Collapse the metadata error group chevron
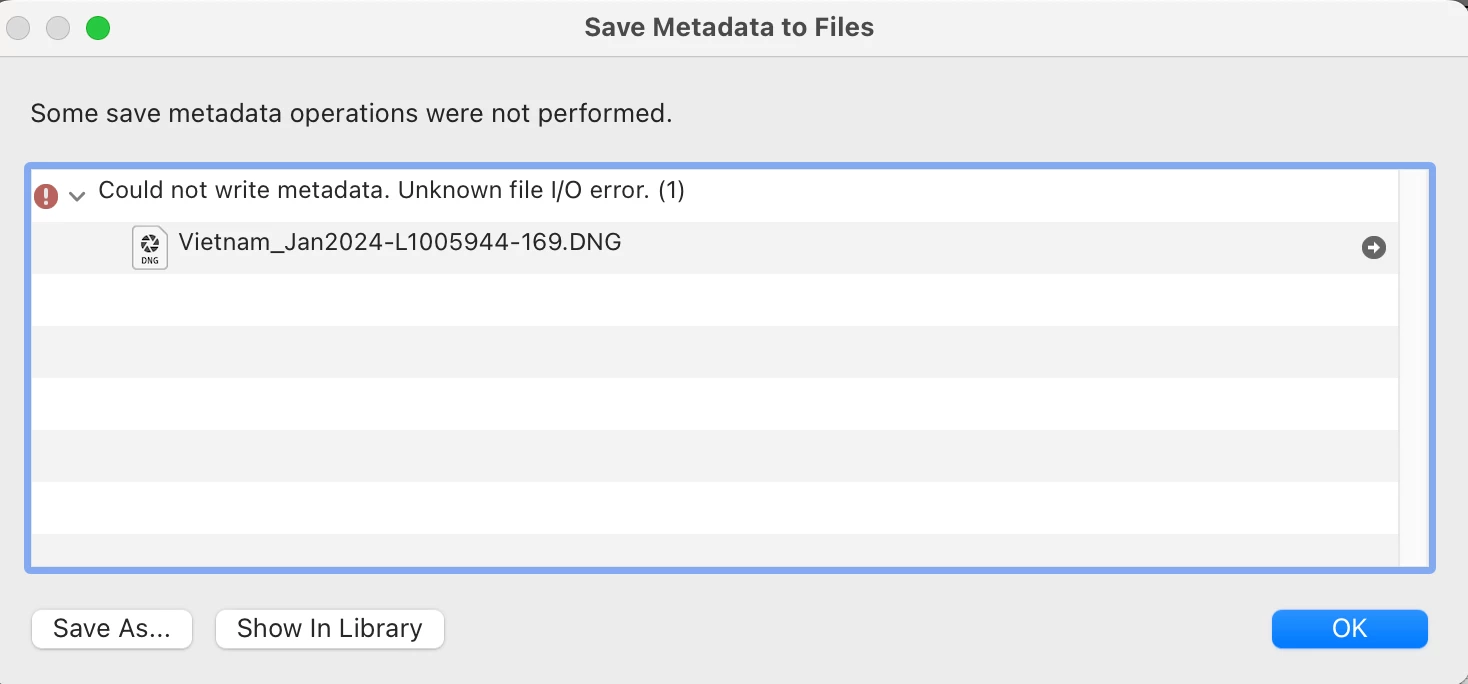The image size is (1468, 684). pyautogui.click(x=77, y=197)
